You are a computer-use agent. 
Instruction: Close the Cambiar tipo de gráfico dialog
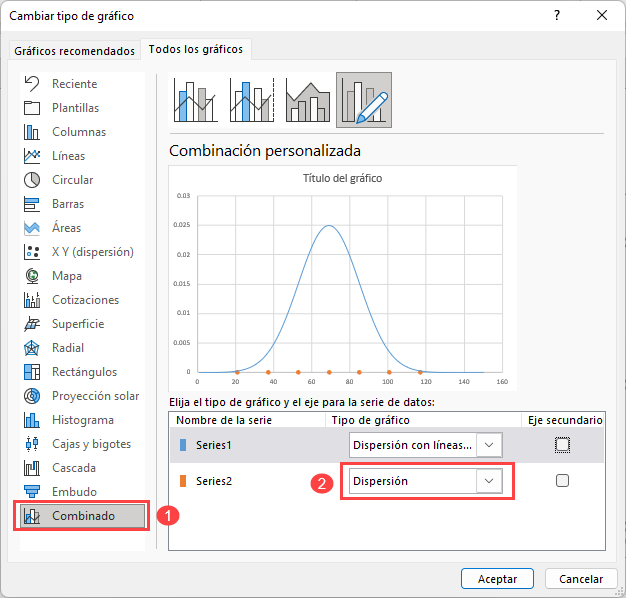[x=602, y=15]
